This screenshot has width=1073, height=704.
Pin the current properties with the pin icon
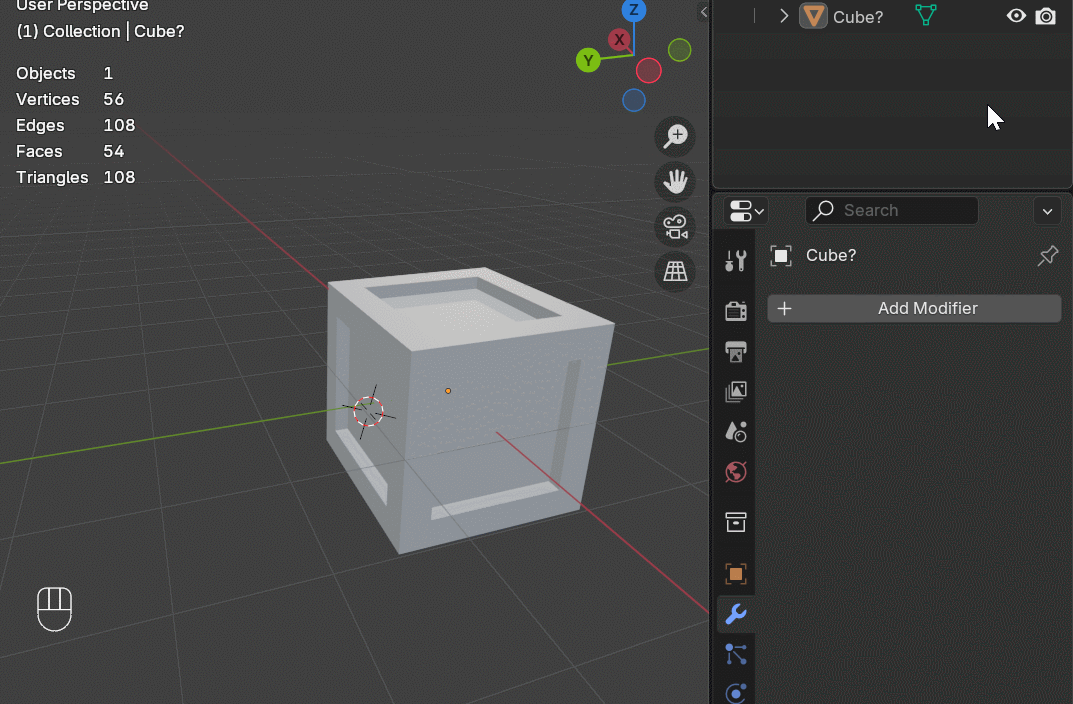coord(1047,255)
